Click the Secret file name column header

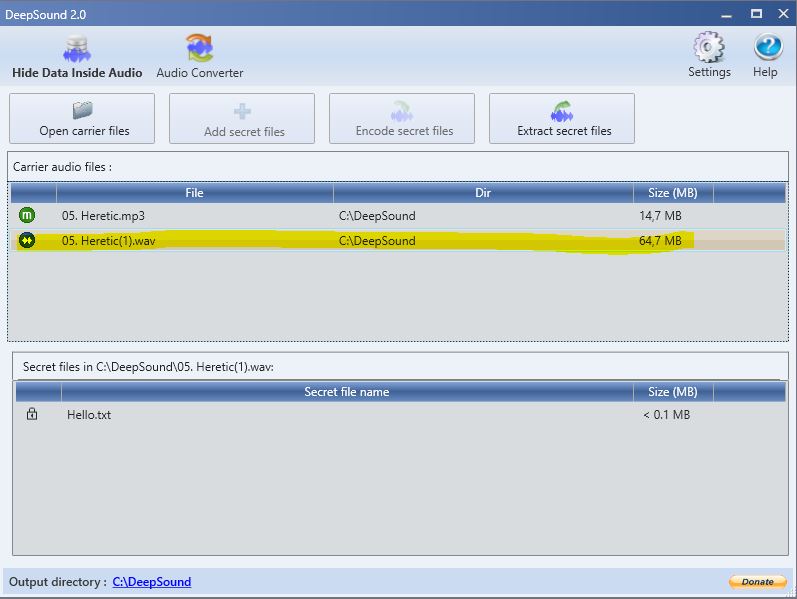pyautogui.click(x=346, y=392)
